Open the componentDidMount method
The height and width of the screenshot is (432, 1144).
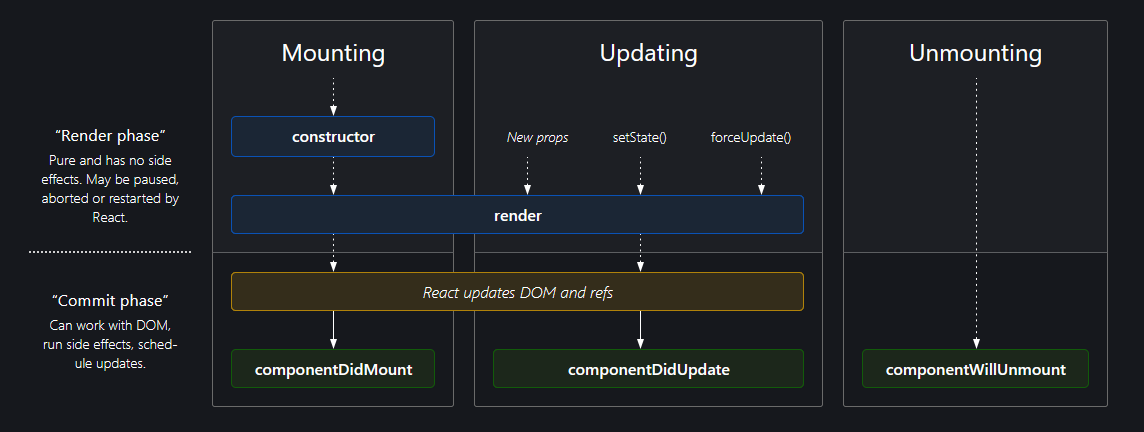[333, 369]
